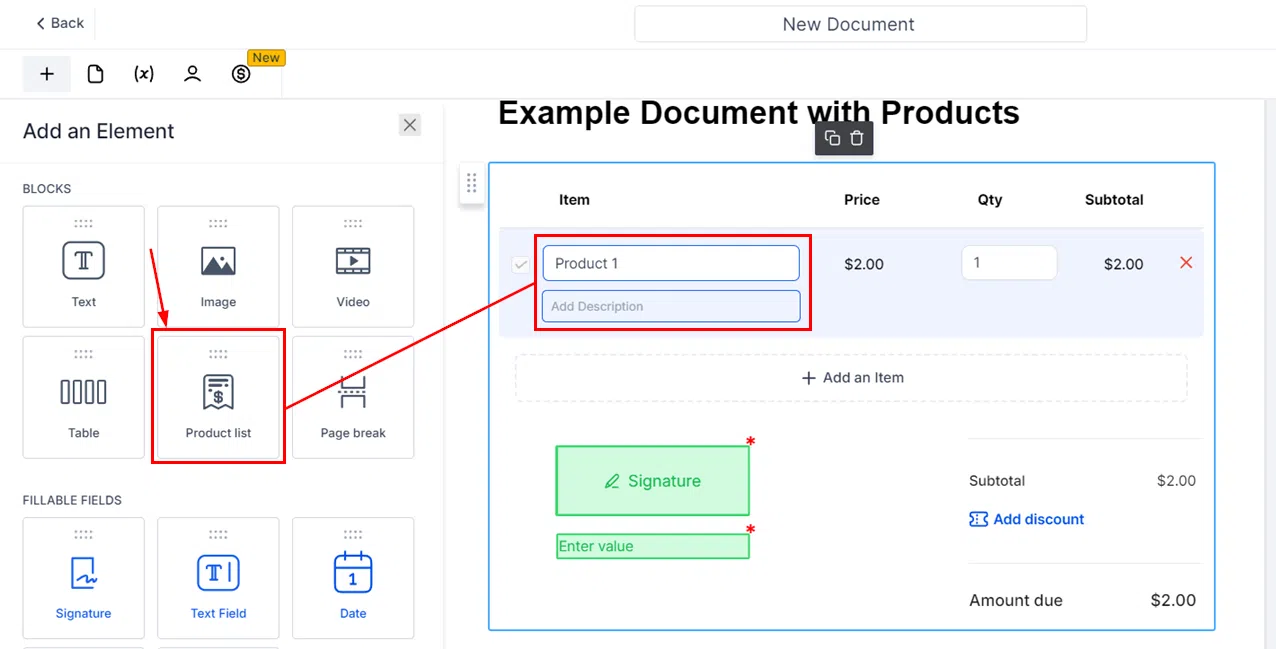The height and width of the screenshot is (649, 1276).
Task: Open the add element plus tab
Action: point(47,74)
